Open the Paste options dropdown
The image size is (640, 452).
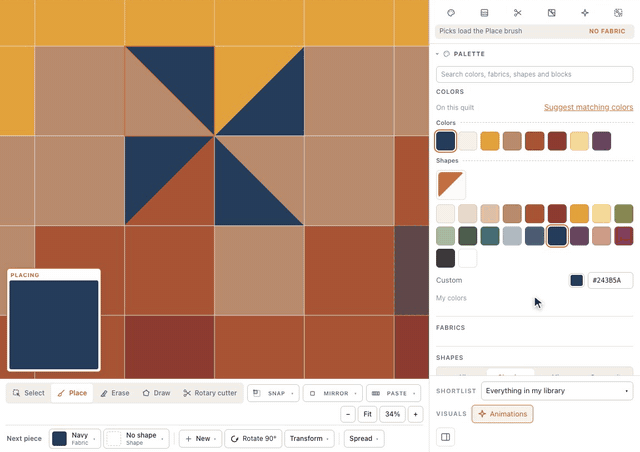(393, 393)
